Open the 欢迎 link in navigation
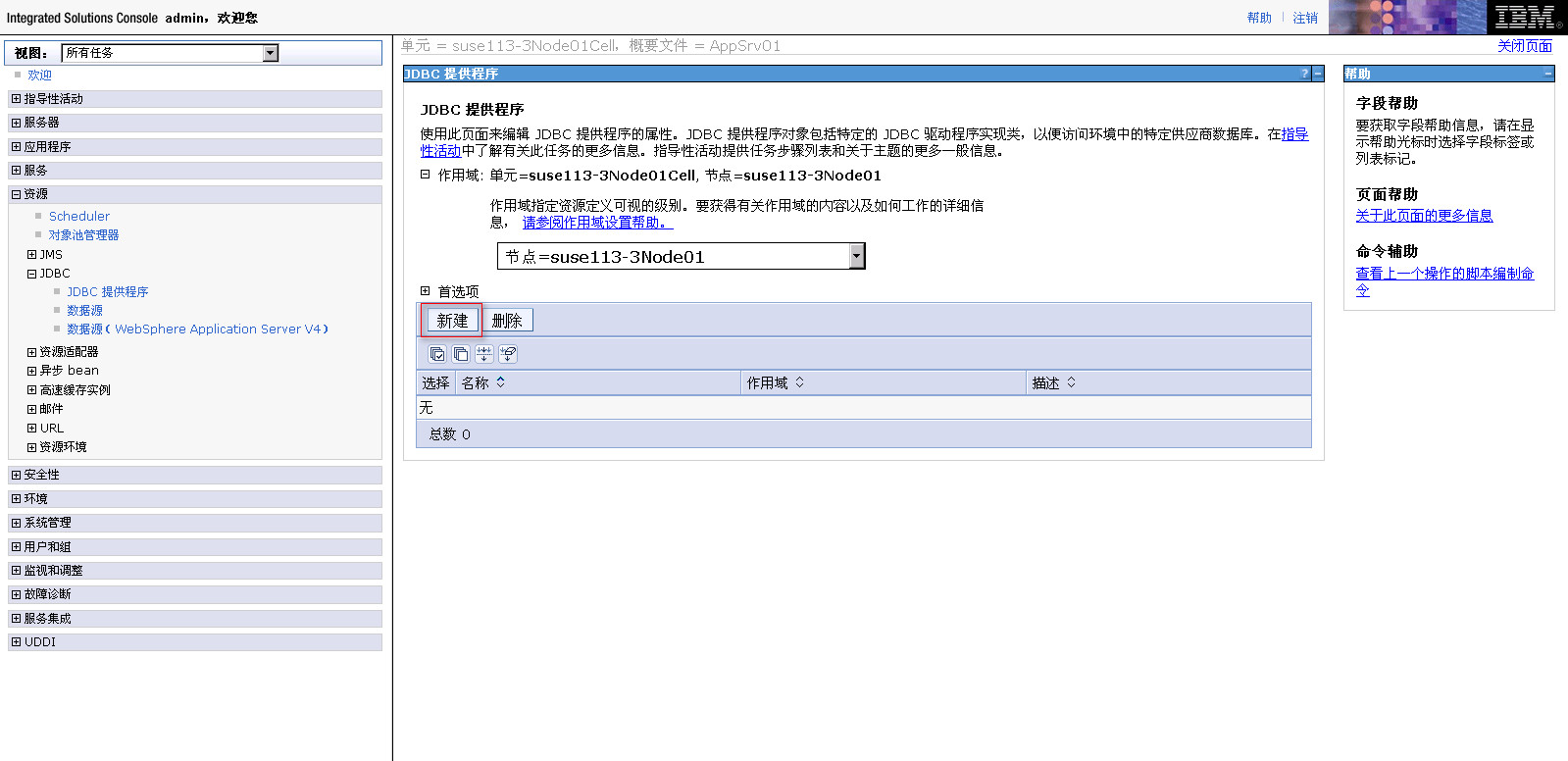The image size is (1568, 761). 39,75
